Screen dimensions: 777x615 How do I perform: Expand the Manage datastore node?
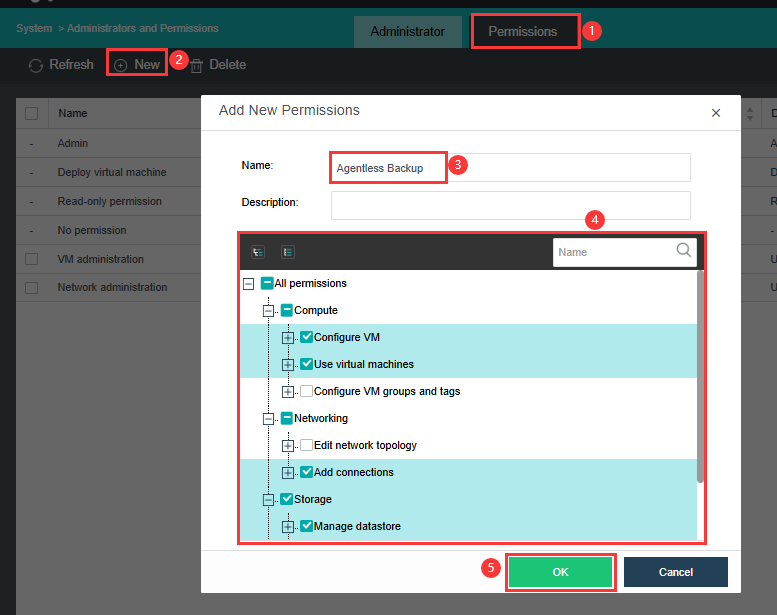[288, 526]
